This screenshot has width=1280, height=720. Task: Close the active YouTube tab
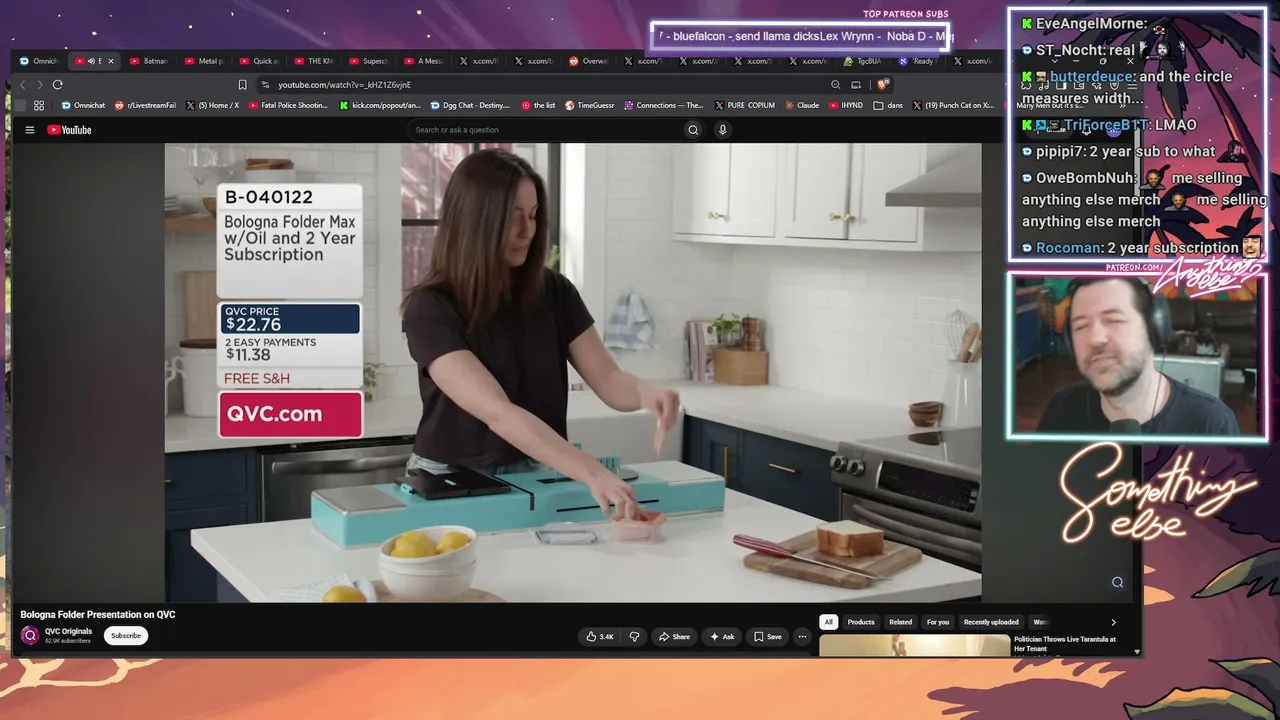(x=111, y=61)
